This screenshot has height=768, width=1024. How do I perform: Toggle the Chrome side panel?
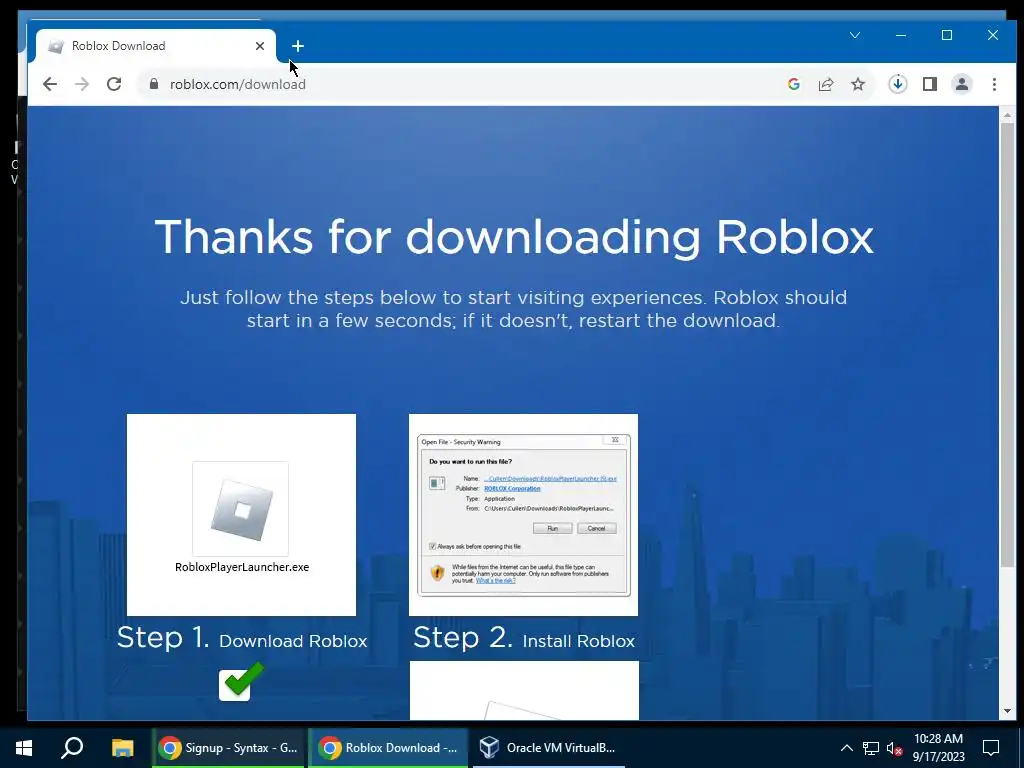(930, 84)
